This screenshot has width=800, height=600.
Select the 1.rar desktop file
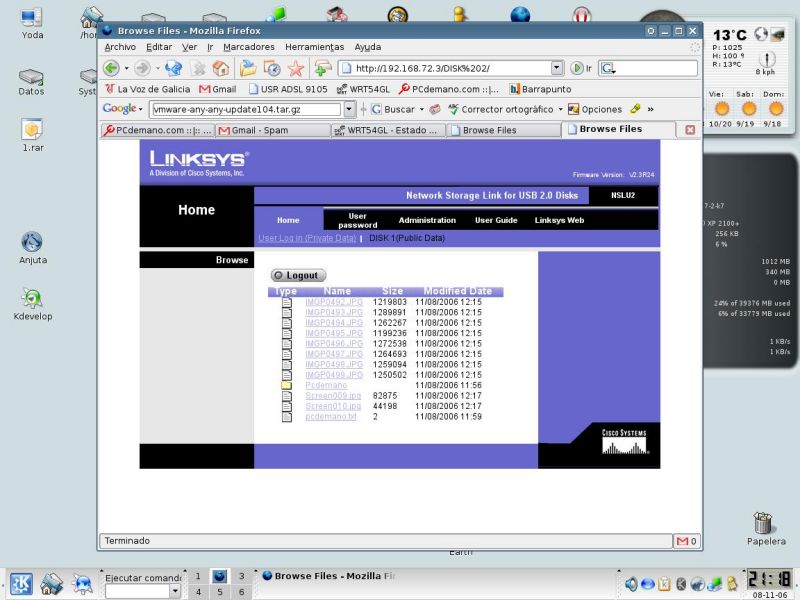pyautogui.click(x=33, y=135)
